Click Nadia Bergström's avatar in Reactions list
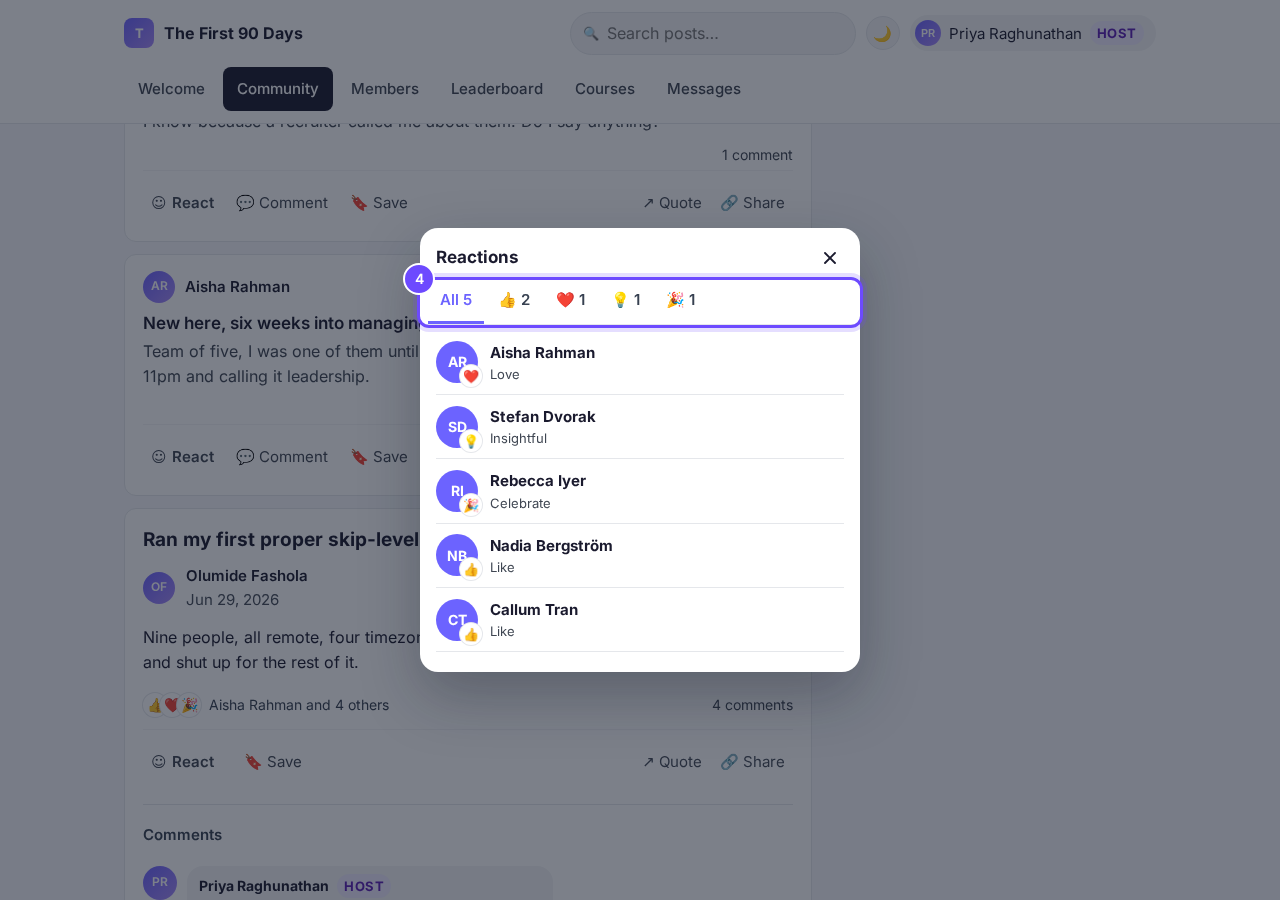This screenshot has height=900, width=1280. pos(457,555)
